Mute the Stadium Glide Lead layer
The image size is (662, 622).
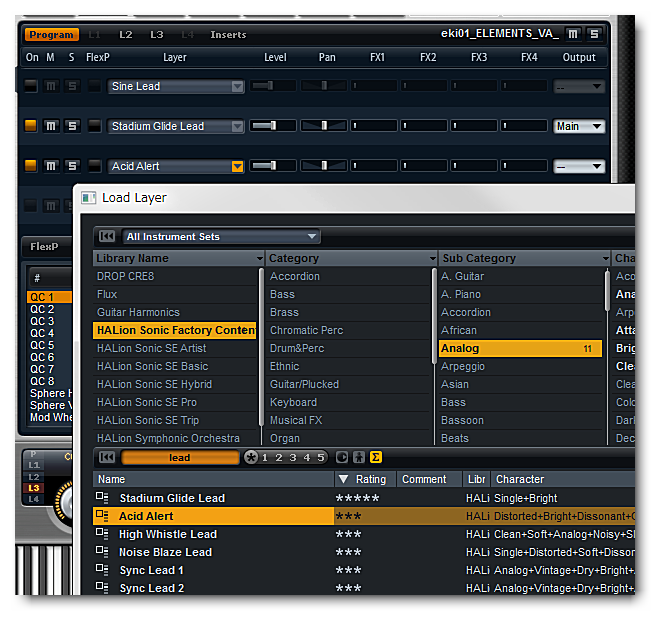pos(51,126)
